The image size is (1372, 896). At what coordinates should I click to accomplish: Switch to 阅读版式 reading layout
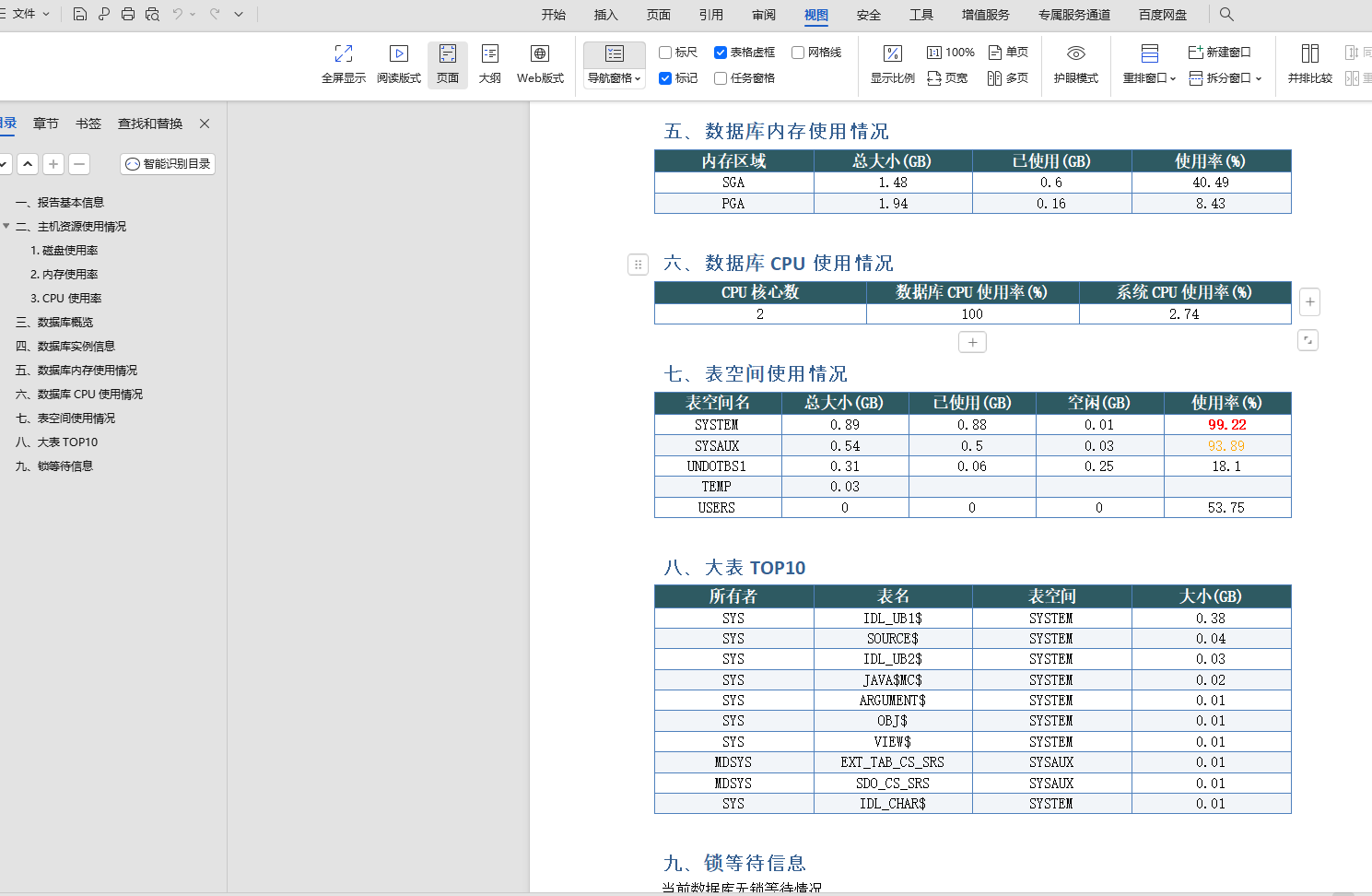[x=399, y=65]
